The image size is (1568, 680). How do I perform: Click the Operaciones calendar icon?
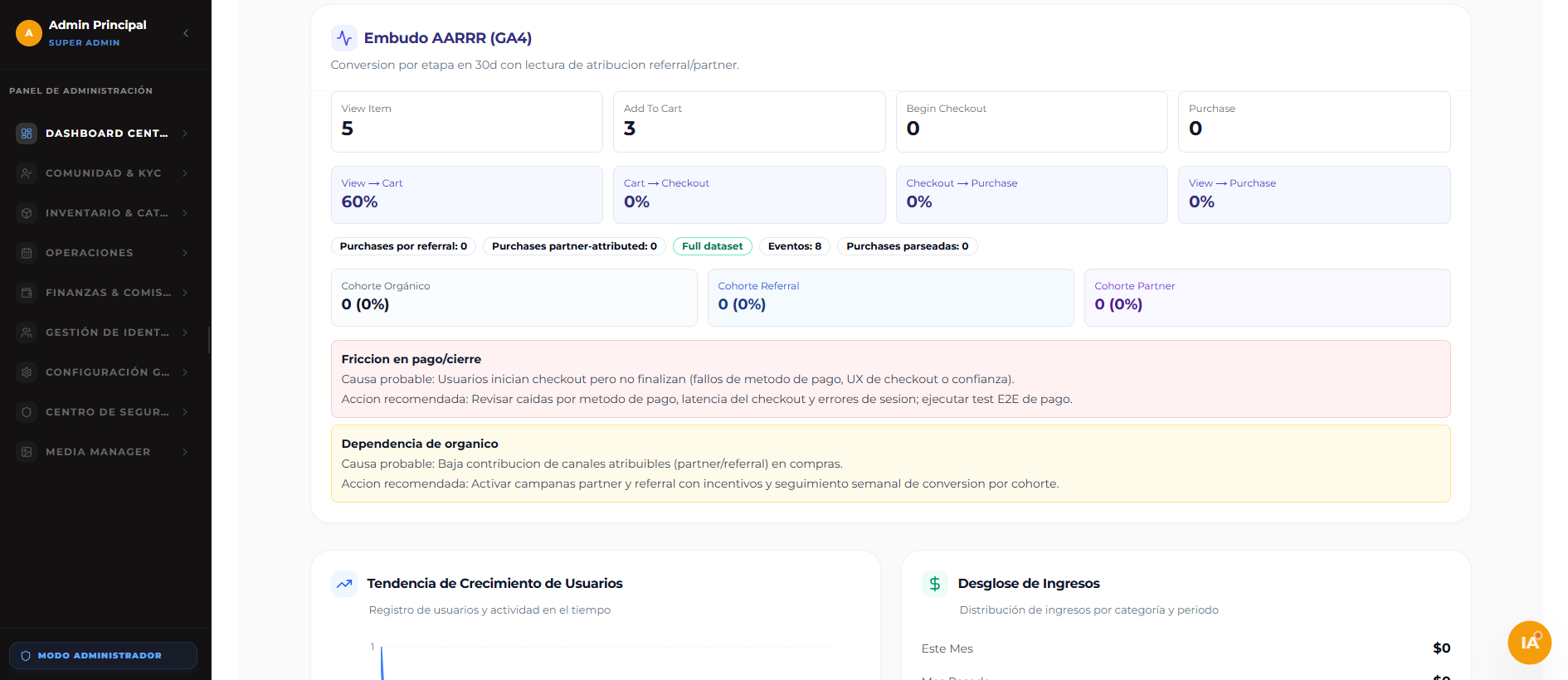pyautogui.click(x=27, y=253)
